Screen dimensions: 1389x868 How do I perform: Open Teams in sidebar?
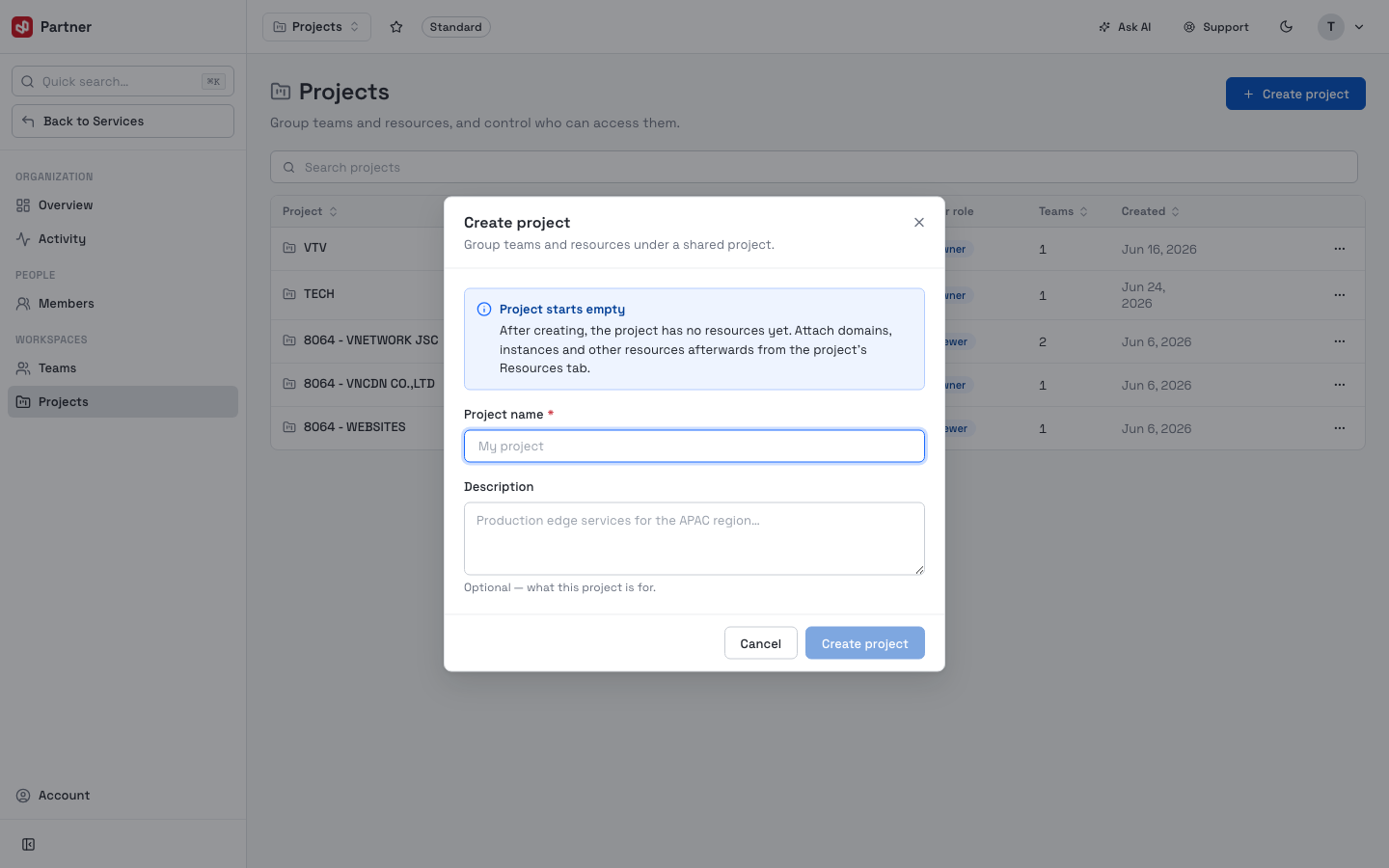123,368
